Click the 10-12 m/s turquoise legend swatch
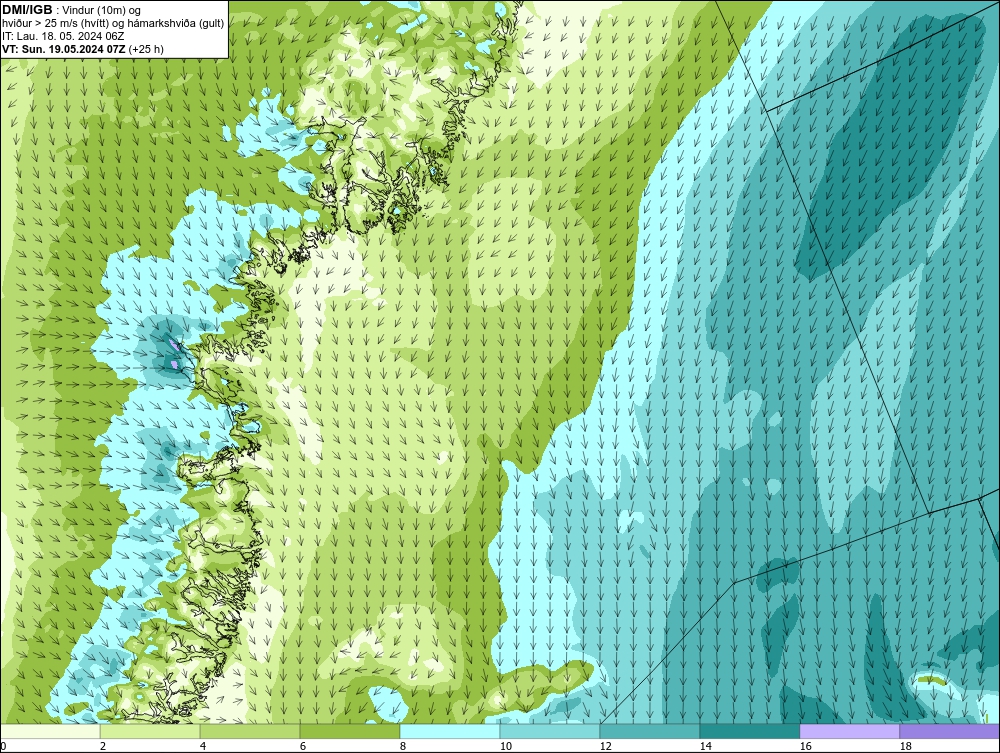This screenshot has width=1000, height=753. [x=550, y=731]
